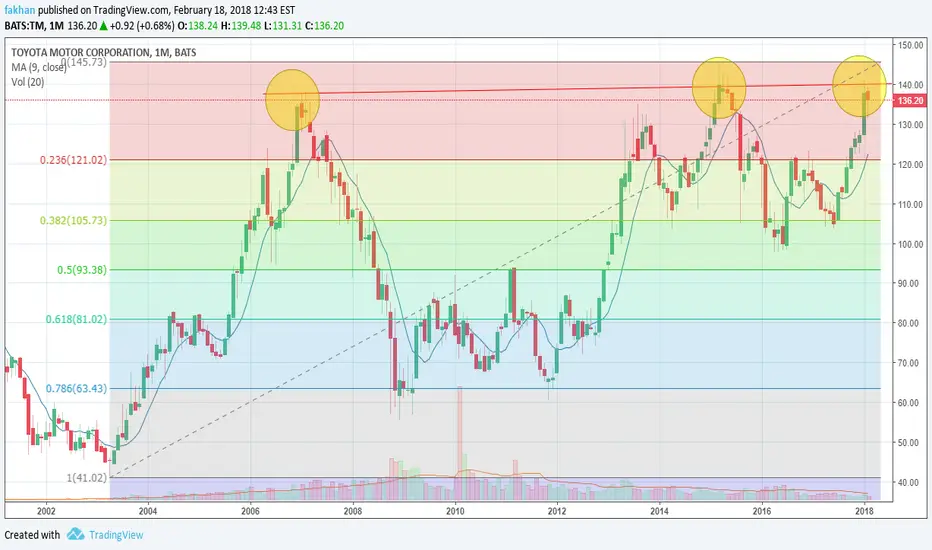This screenshot has width=932, height=550.
Task: Click the yellow circle marking the 2007 peak
Action: (x=292, y=99)
